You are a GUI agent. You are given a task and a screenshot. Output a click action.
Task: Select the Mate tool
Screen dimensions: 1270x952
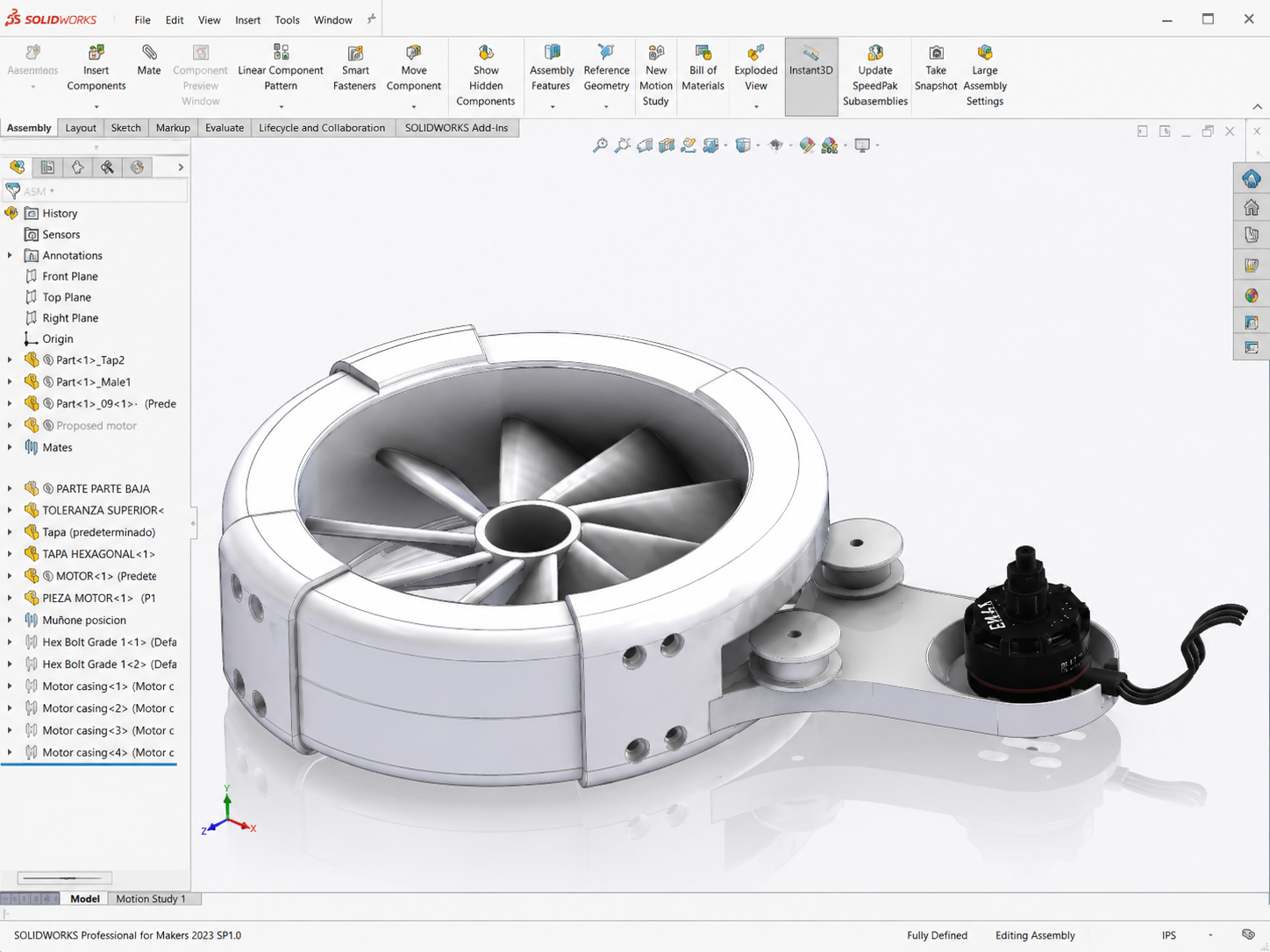pos(149,60)
